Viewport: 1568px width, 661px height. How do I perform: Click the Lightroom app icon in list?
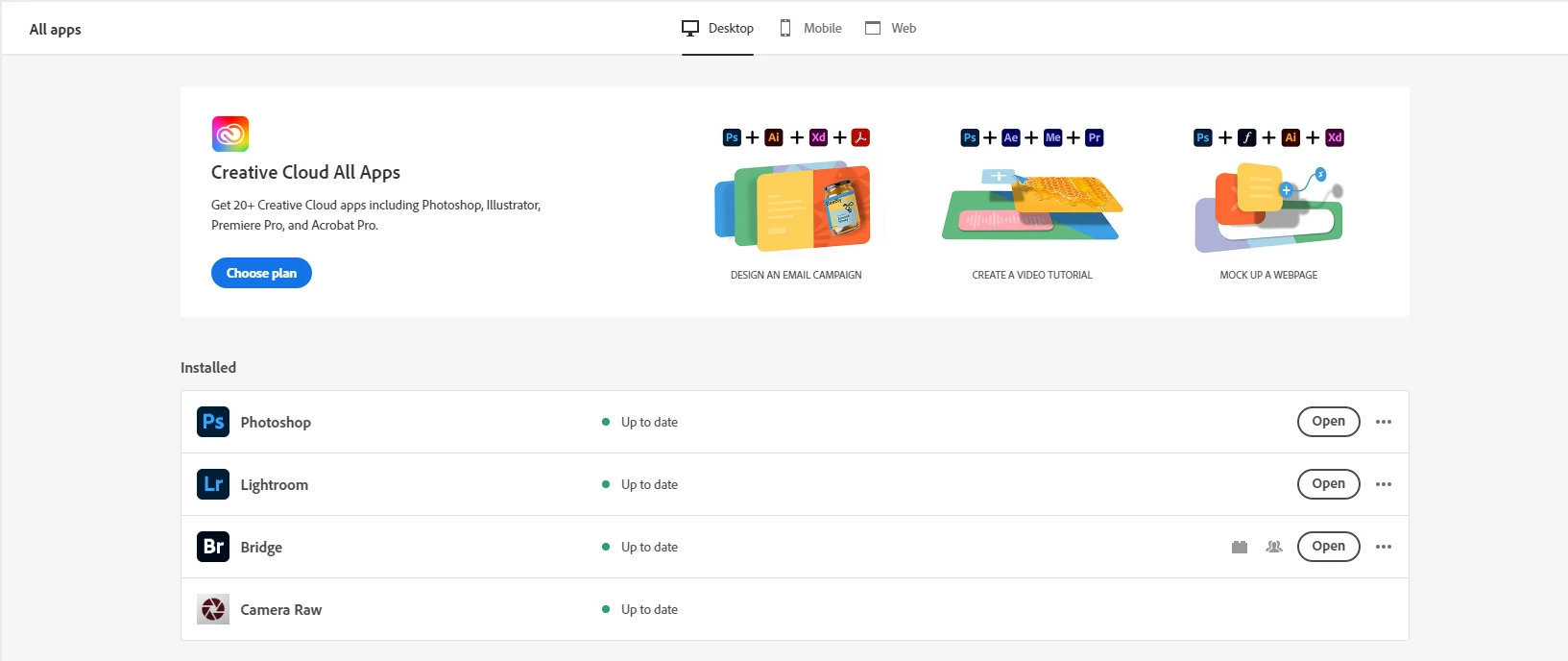click(x=213, y=484)
